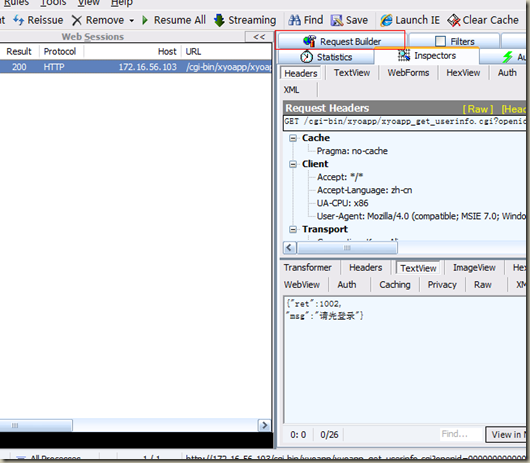
Task: Click the [Raw] link in Request Headers
Action: tap(478, 109)
